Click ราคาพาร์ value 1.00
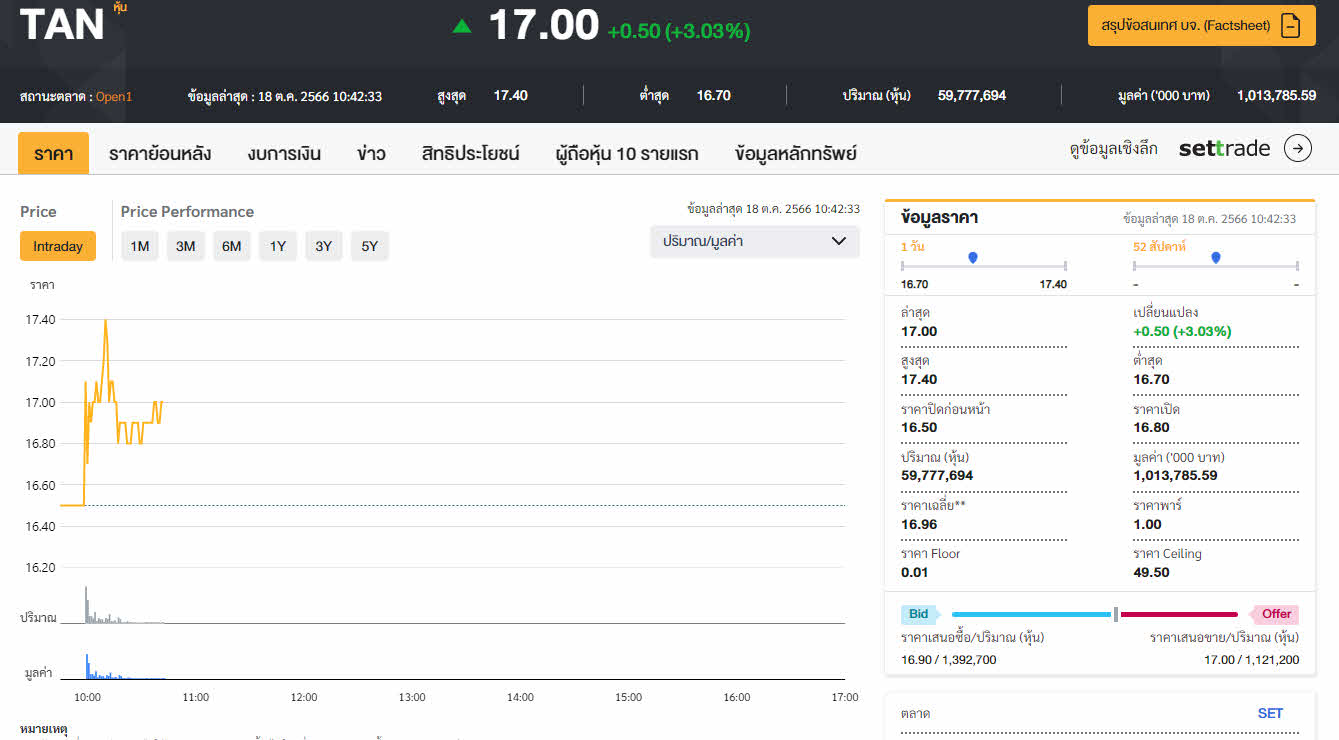The image size is (1339, 740). tap(1147, 524)
